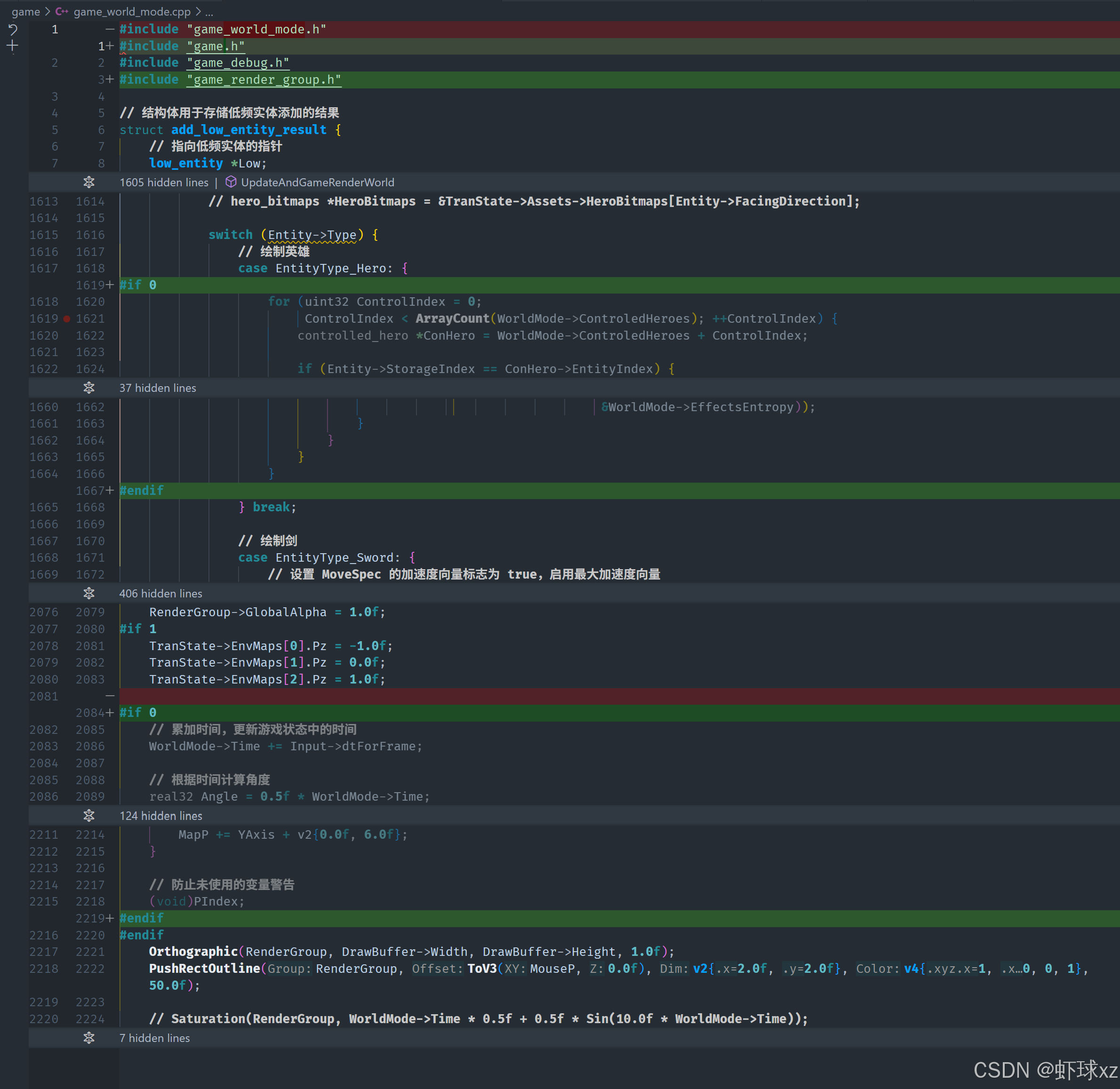The image size is (1120, 1089).
Task: Toggle the red breakpoint dot at line 1619
Action: coord(67,318)
